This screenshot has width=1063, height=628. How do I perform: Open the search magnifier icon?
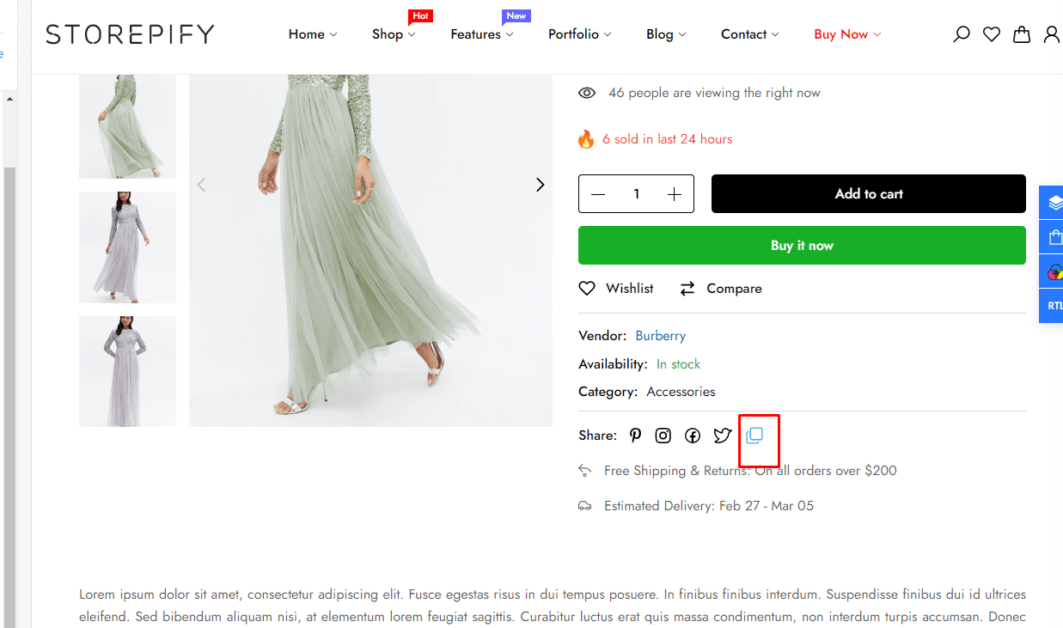961,34
